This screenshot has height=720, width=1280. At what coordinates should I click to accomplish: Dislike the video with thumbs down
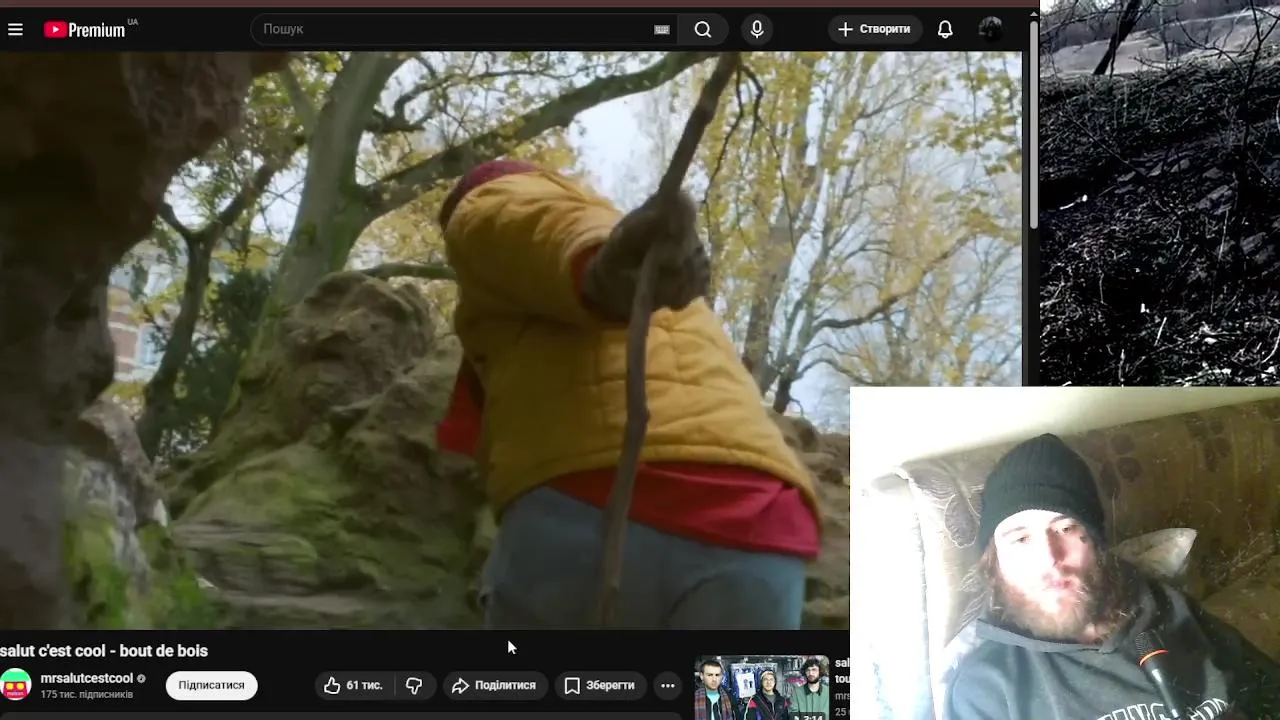414,685
